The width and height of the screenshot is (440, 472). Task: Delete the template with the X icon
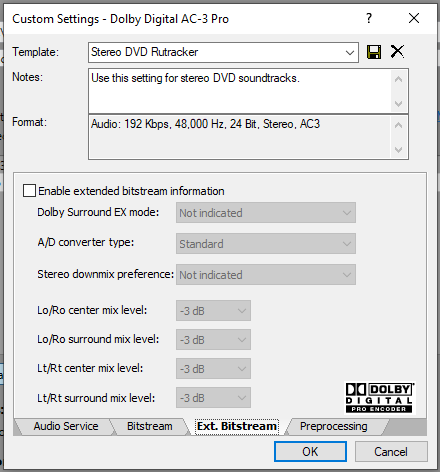(x=397, y=52)
